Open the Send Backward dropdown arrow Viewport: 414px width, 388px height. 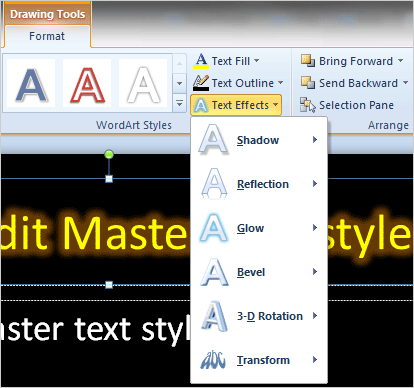pyautogui.click(x=405, y=83)
